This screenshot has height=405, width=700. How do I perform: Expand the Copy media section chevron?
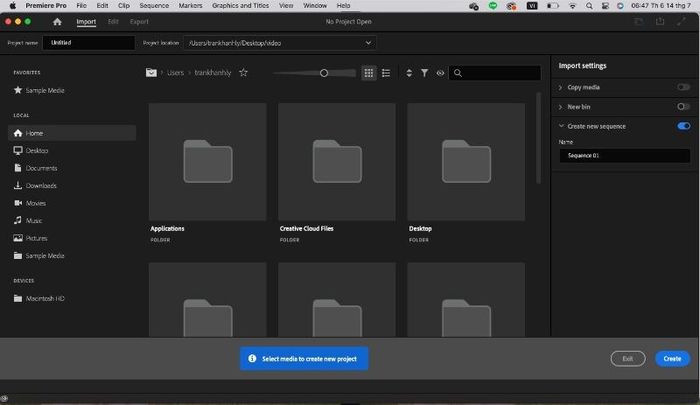point(560,88)
